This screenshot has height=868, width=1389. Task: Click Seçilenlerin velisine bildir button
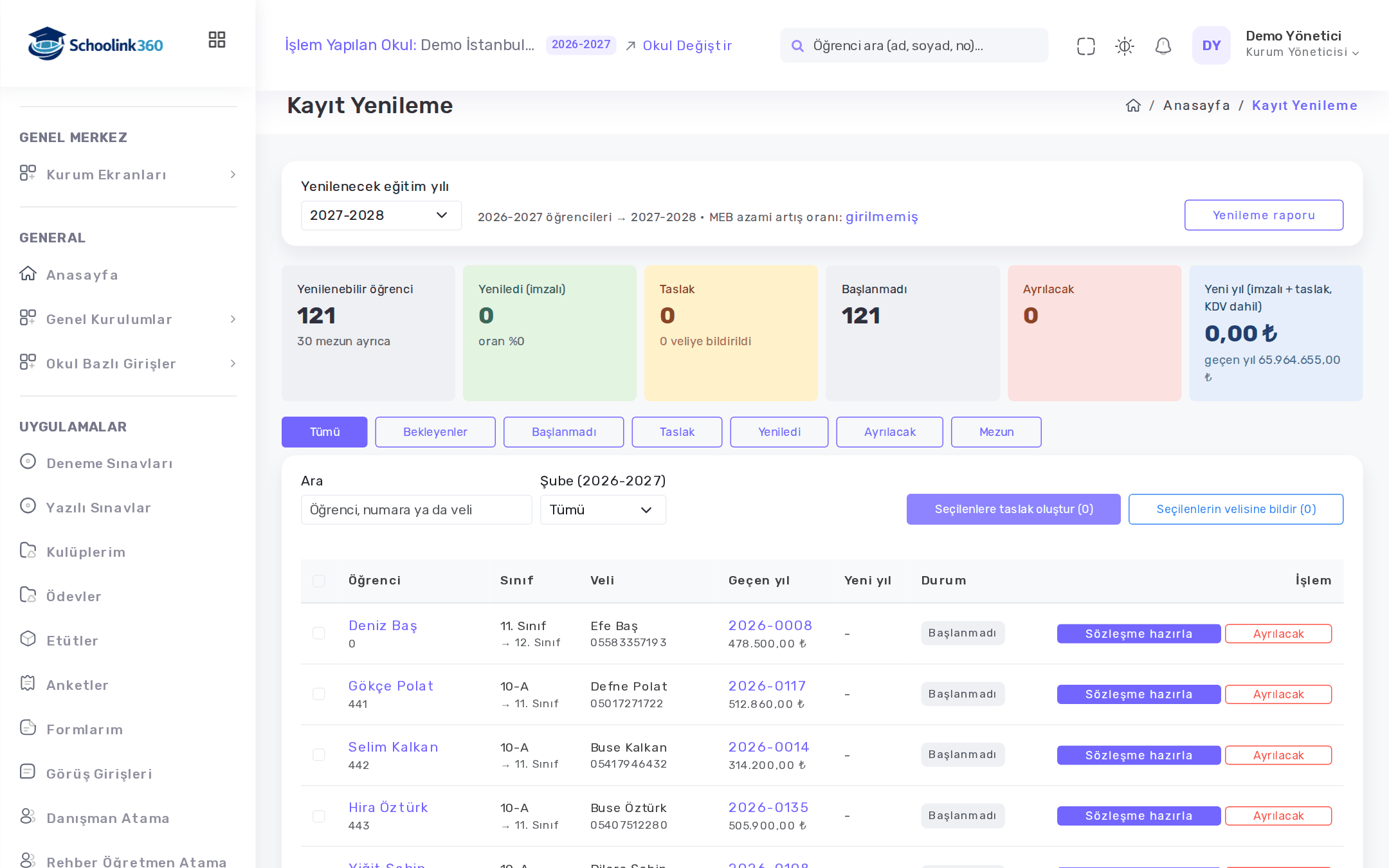point(1235,509)
